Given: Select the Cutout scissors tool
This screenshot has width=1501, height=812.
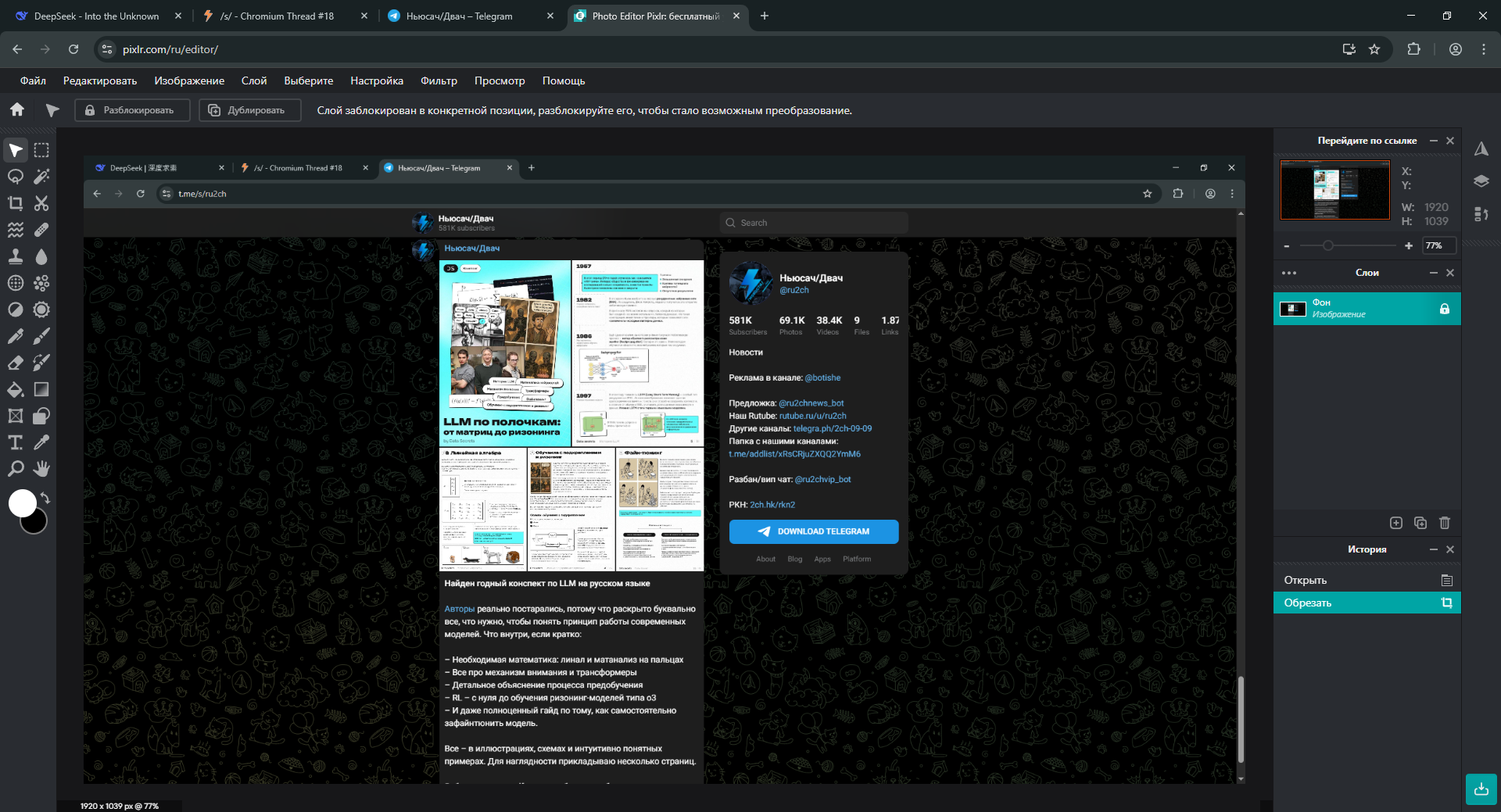Looking at the screenshot, I should click(41, 203).
